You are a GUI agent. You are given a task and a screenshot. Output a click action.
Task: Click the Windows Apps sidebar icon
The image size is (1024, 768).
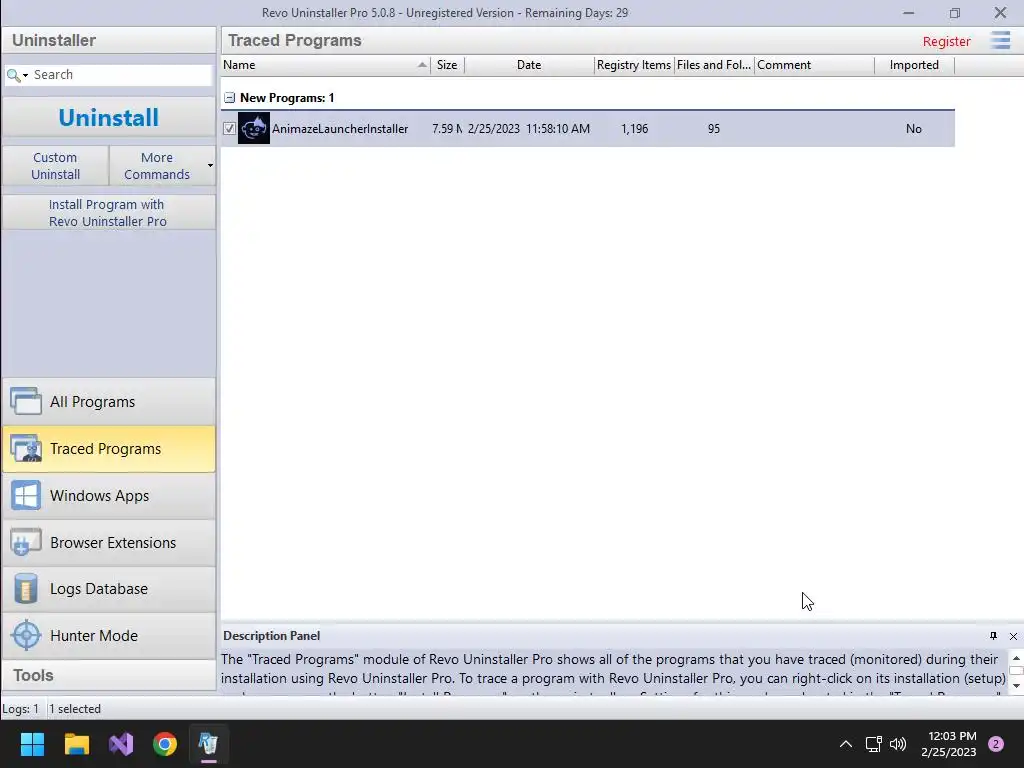click(26, 496)
